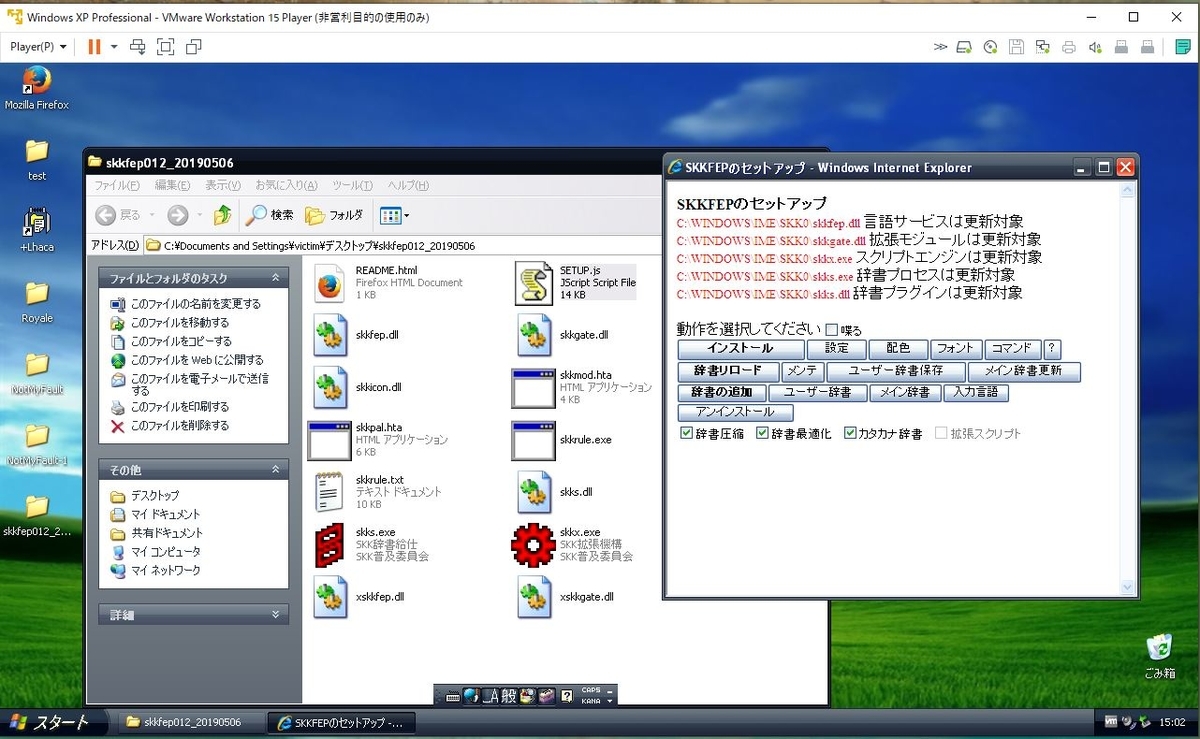Select skkicon.dll file icon
The image size is (1200, 739).
coord(329,387)
